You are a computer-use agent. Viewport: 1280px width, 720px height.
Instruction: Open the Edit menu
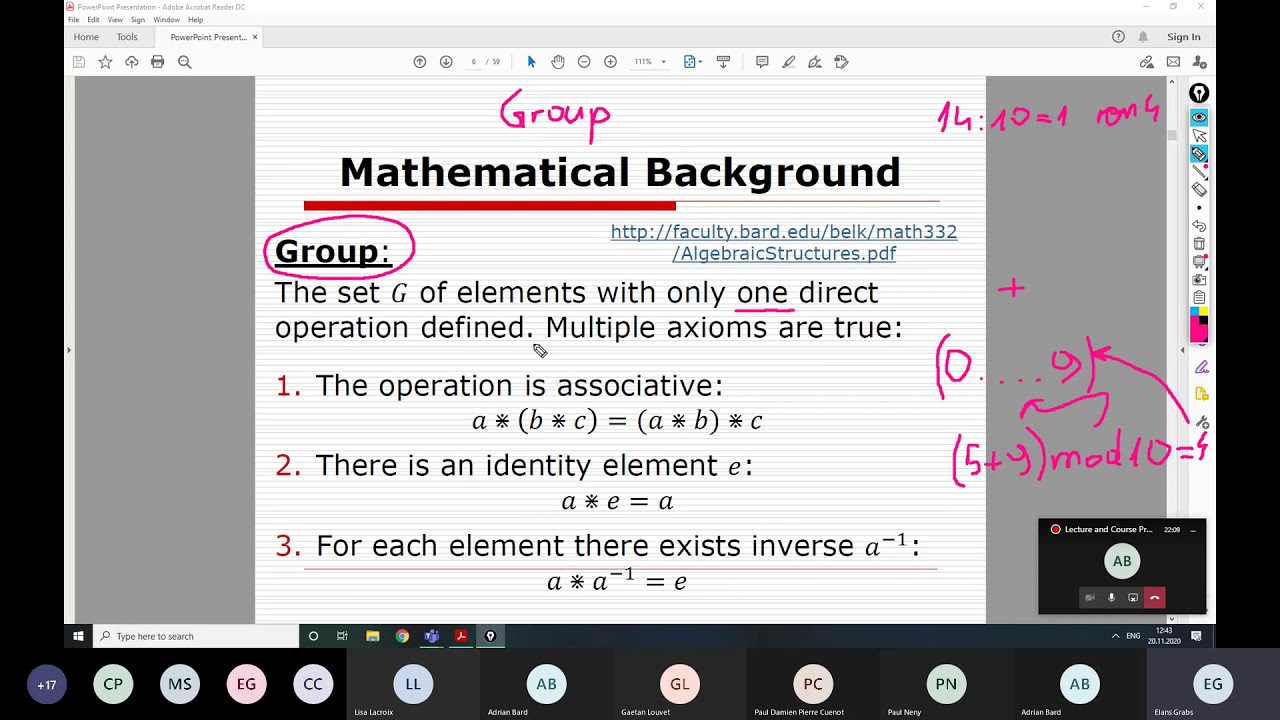click(x=93, y=20)
